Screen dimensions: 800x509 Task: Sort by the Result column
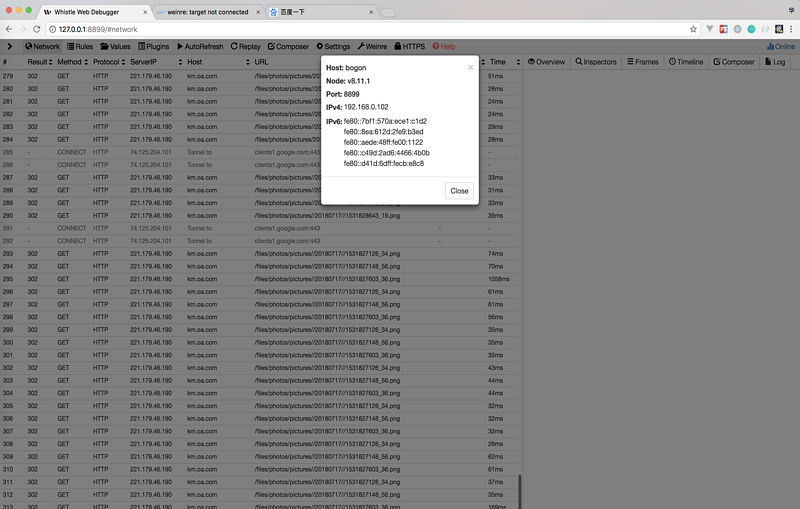click(x=40, y=62)
